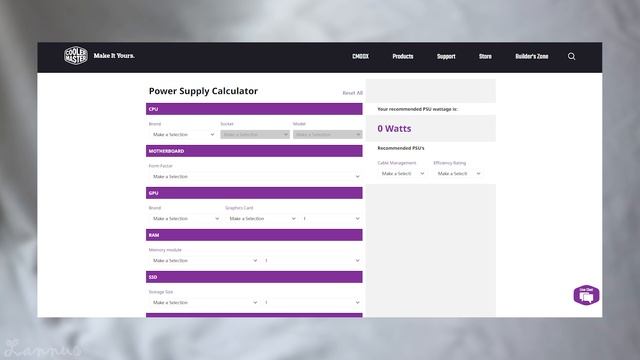Open the Memory module dropdown

click(x=204, y=260)
